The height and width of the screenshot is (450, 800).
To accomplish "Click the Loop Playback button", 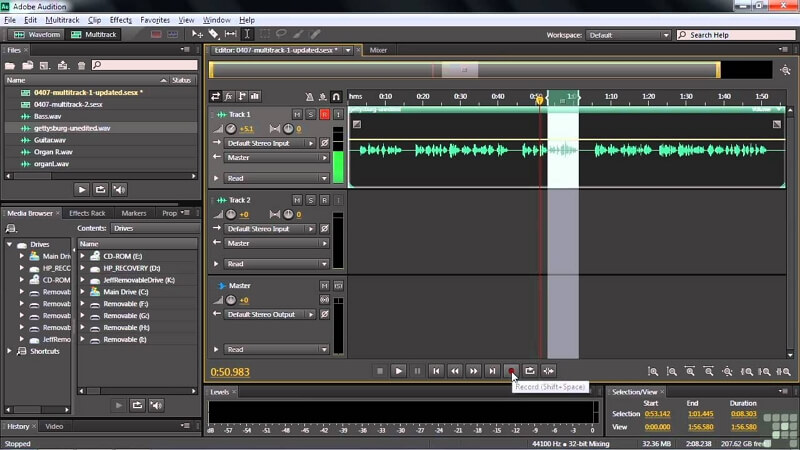I will coord(530,371).
